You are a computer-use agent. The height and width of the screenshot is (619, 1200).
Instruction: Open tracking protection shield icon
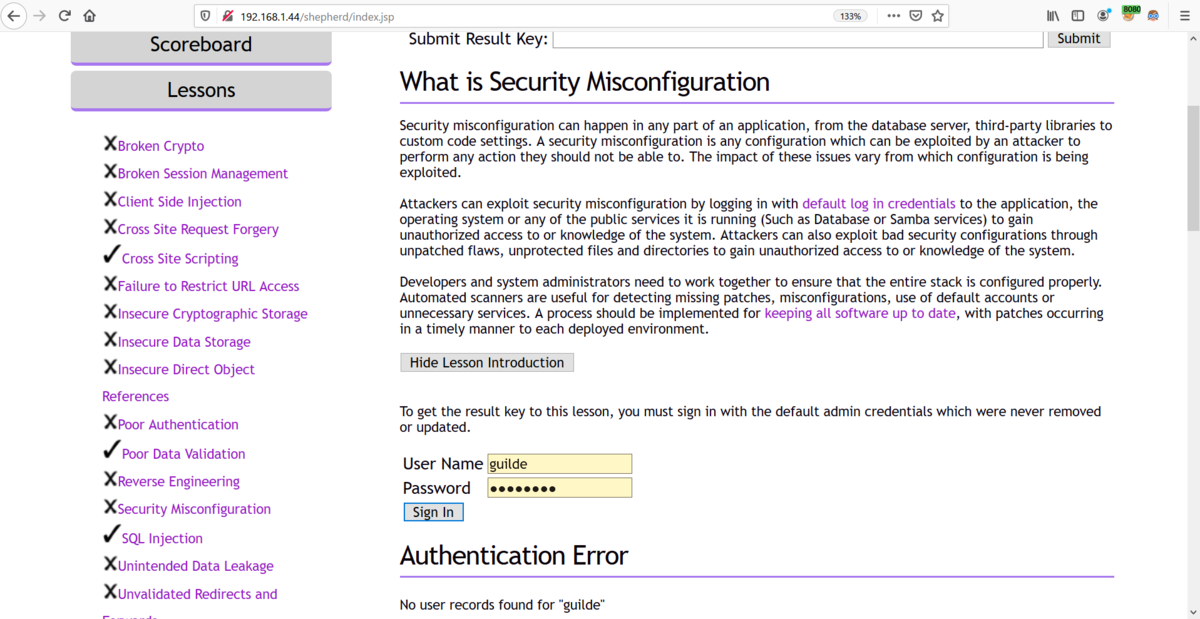pyautogui.click(x=206, y=16)
